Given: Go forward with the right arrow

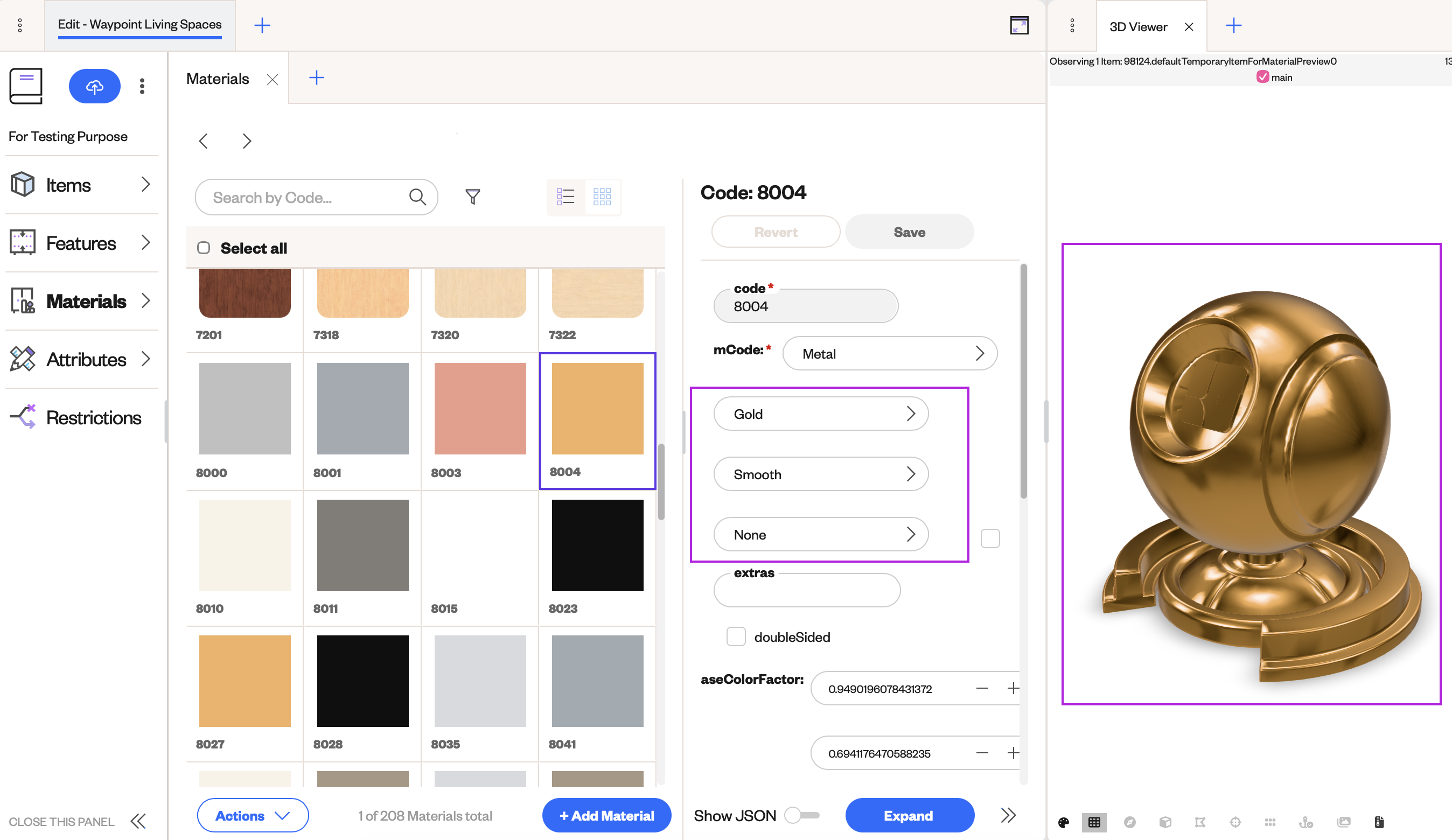Looking at the screenshot, I should pyautogui.click(x=247, y=141).
